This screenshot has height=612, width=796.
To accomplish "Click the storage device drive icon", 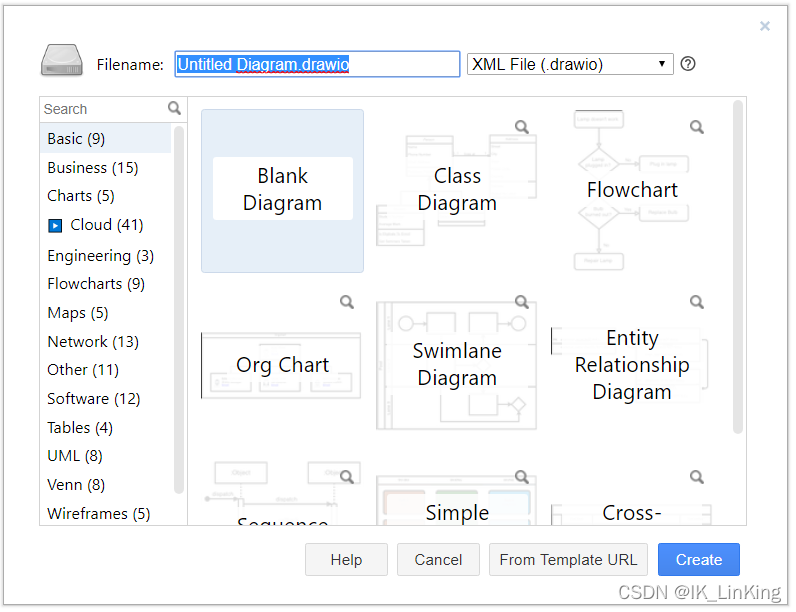I will 61,60.
